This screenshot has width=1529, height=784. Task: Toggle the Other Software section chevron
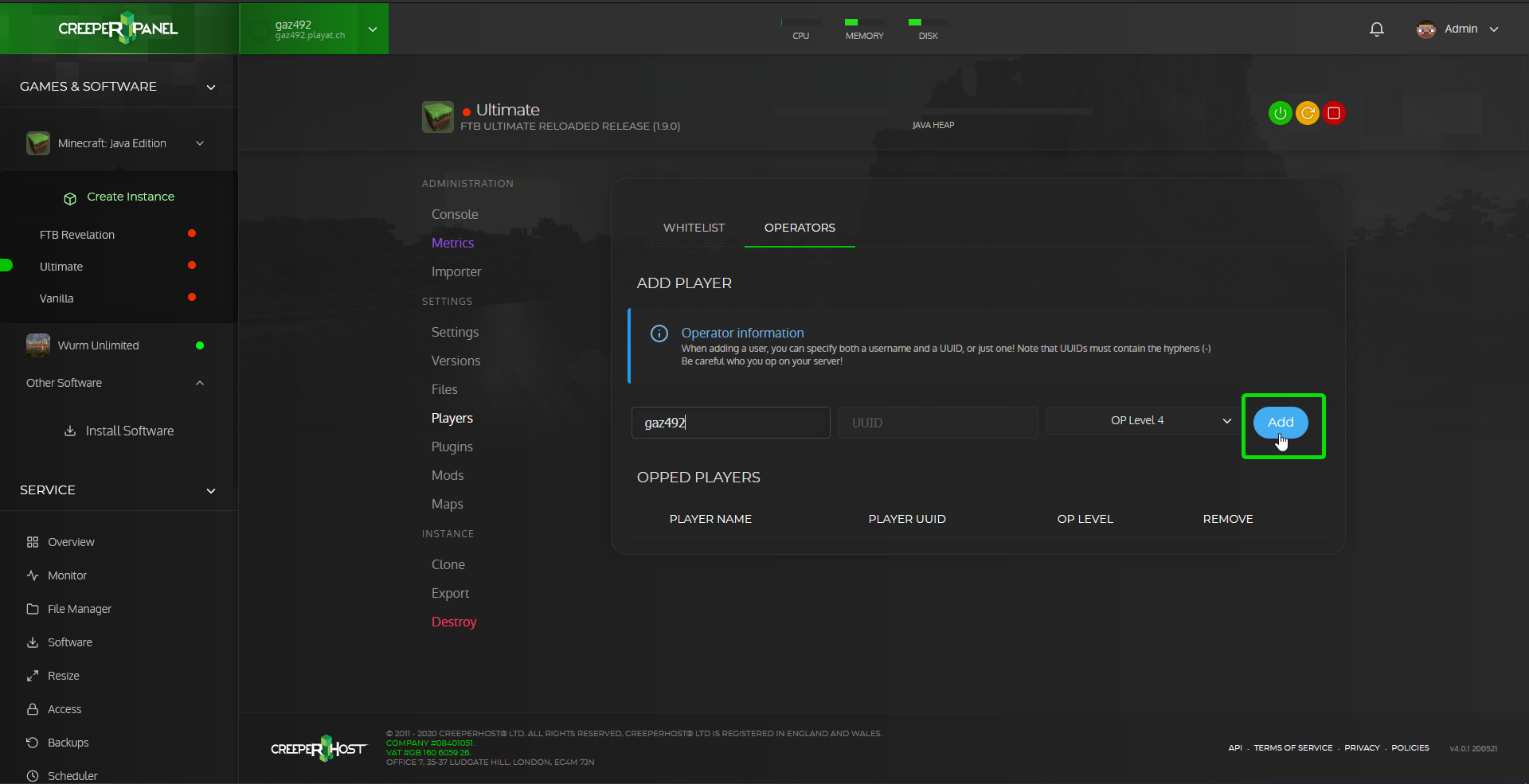point(200,383)
